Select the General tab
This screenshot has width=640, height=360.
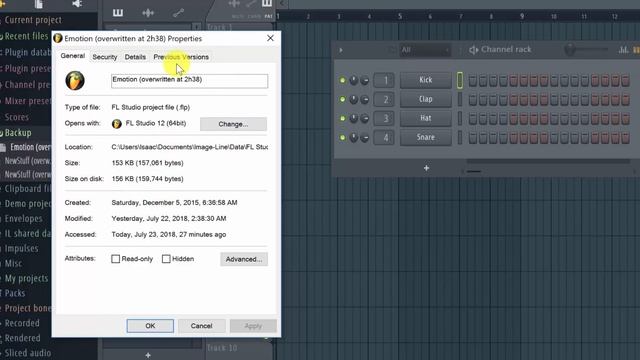(x=73, y=56)
